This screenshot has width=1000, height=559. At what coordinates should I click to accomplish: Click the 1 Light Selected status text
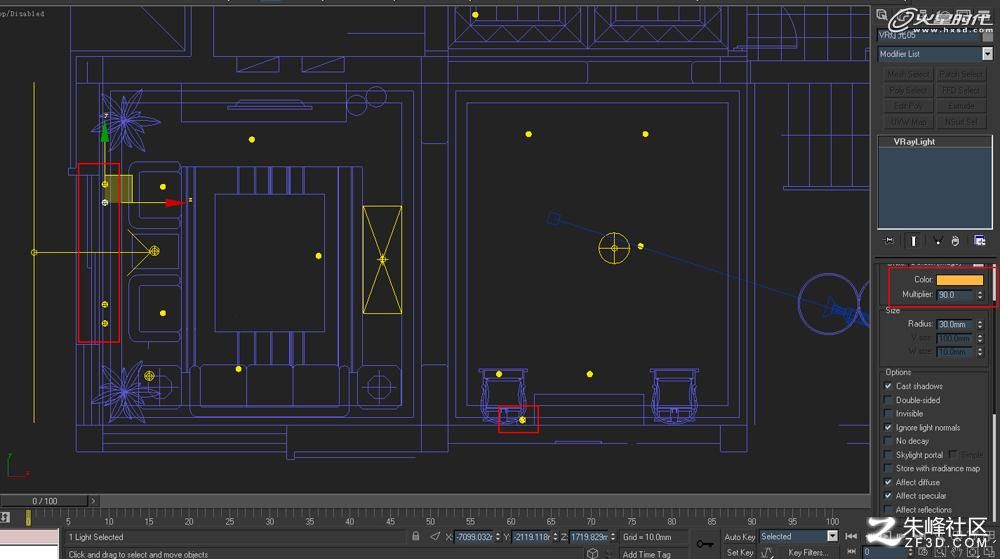96,537
